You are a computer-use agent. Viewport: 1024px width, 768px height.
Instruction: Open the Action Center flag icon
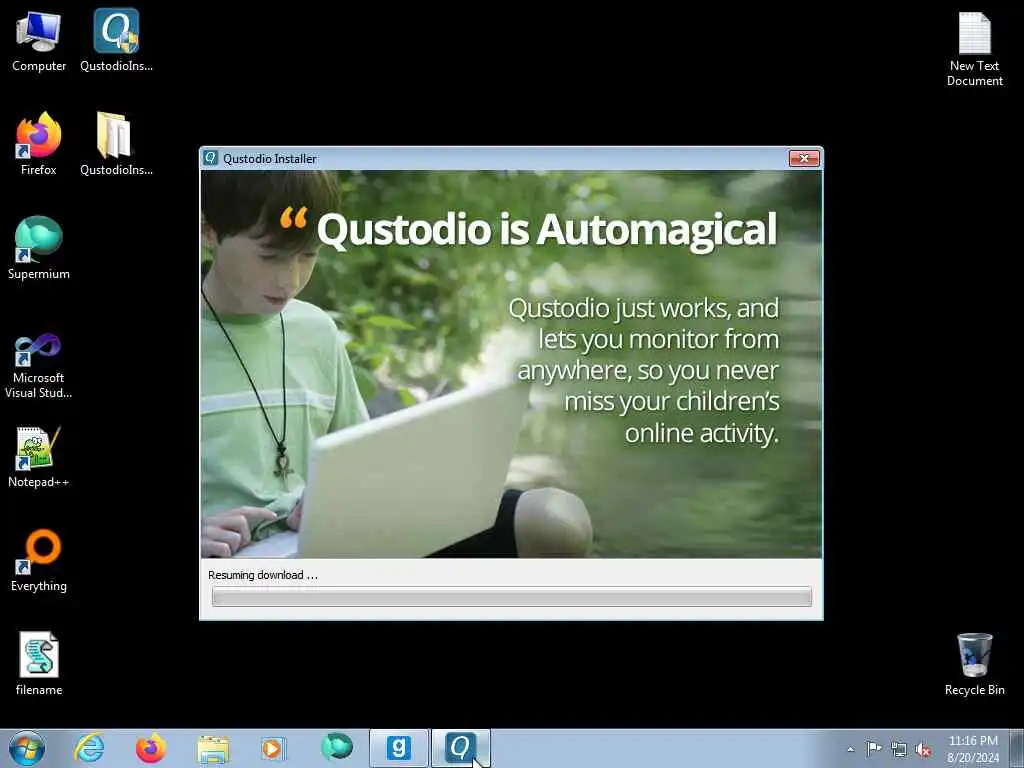[874, 749]
